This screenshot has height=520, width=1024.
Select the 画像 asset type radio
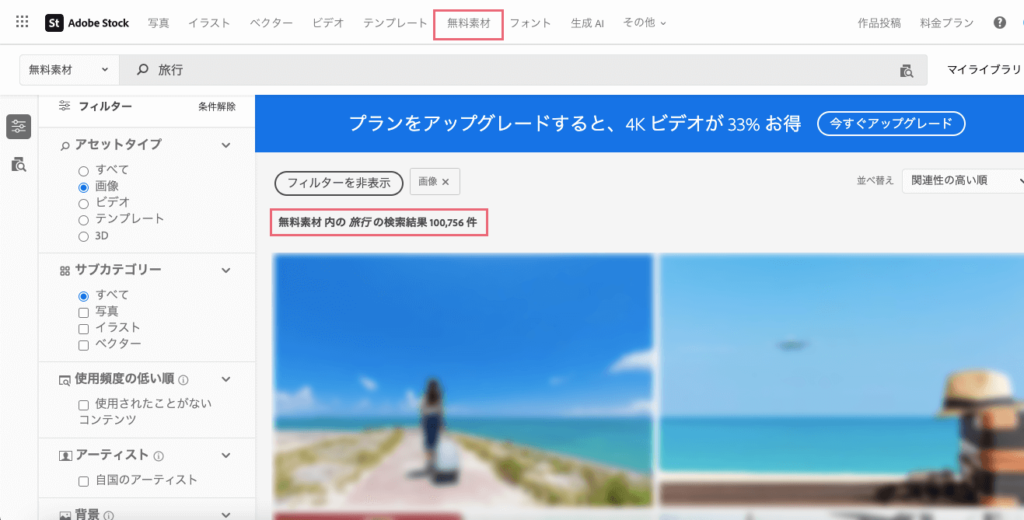point(84,187)
